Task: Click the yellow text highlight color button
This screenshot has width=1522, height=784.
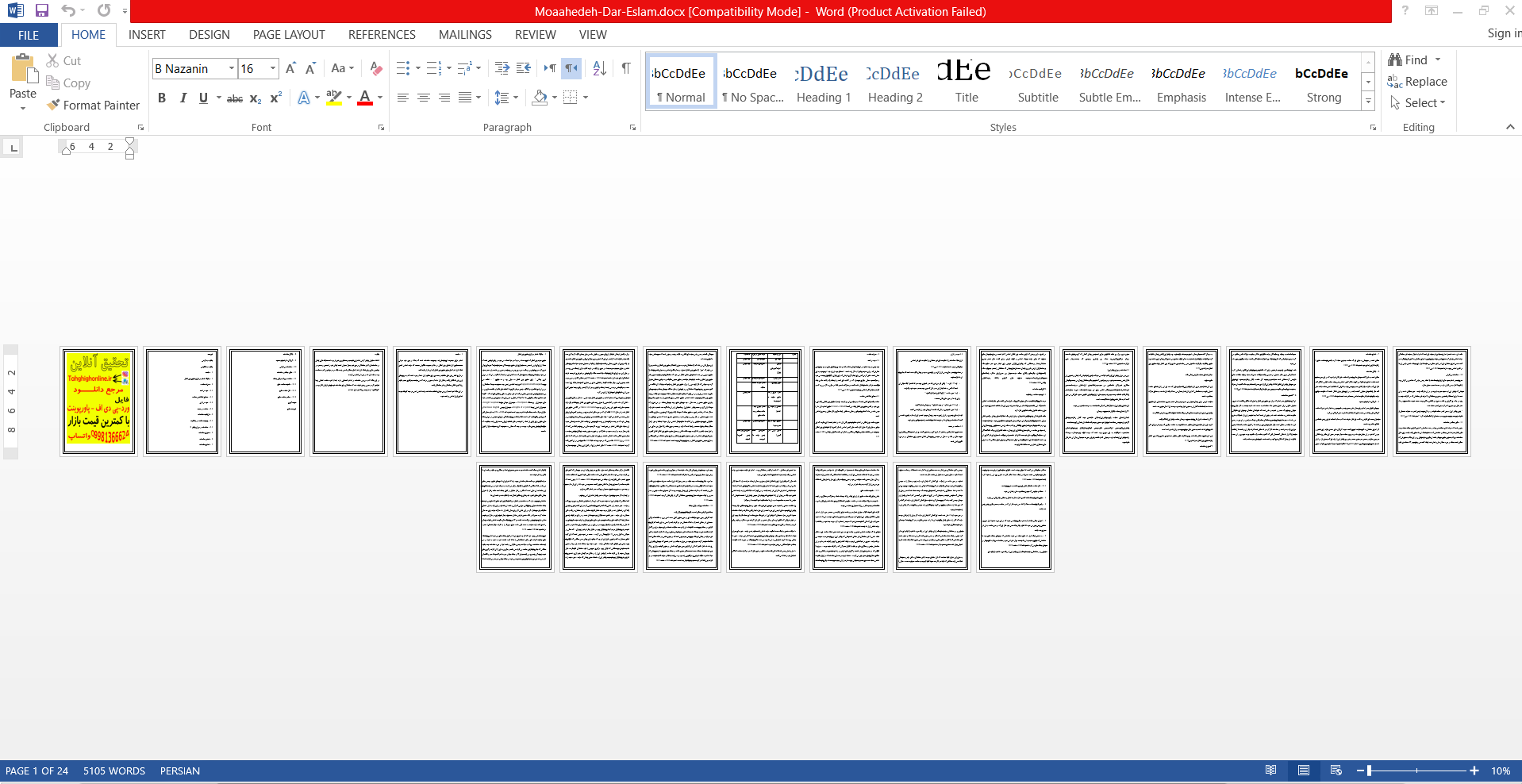Action: [334, 98]
